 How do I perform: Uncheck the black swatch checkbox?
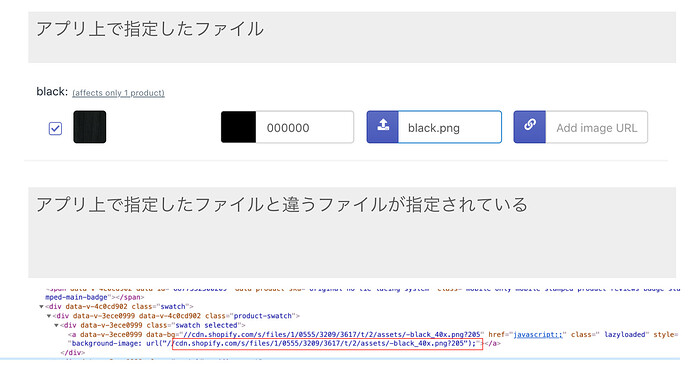[x=55, y=129]
